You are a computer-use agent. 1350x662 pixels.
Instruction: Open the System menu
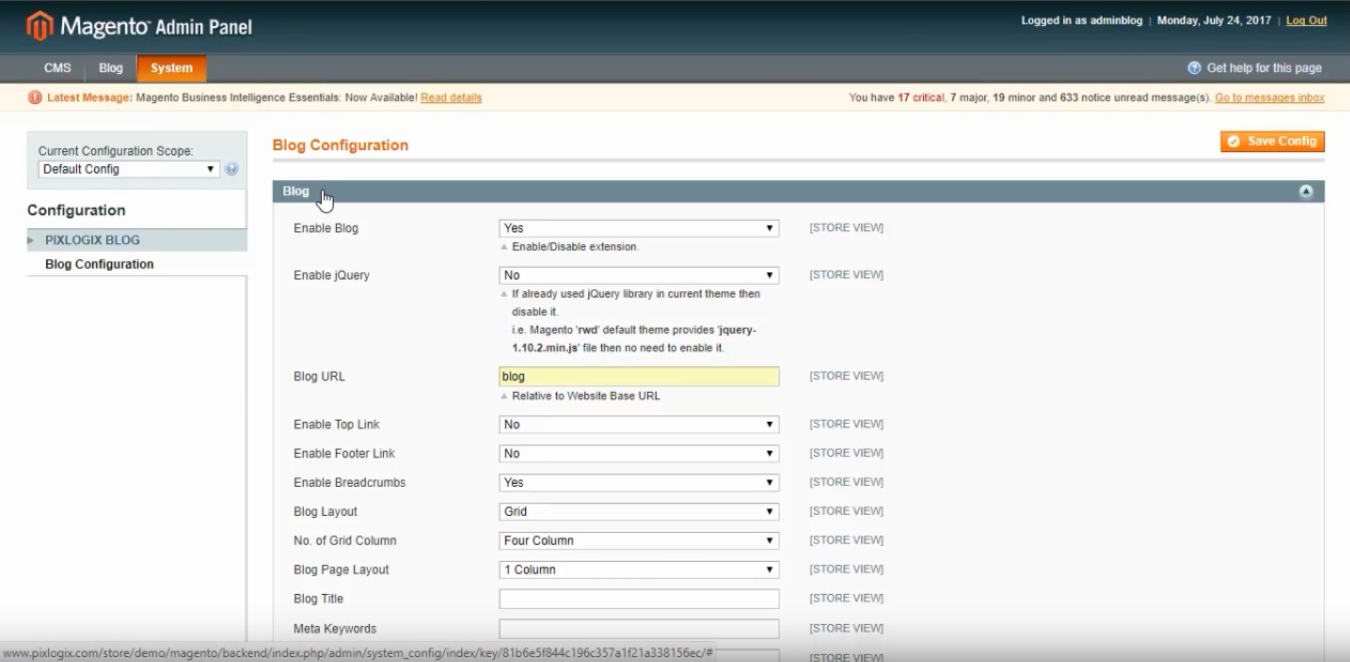coord(170,68)
